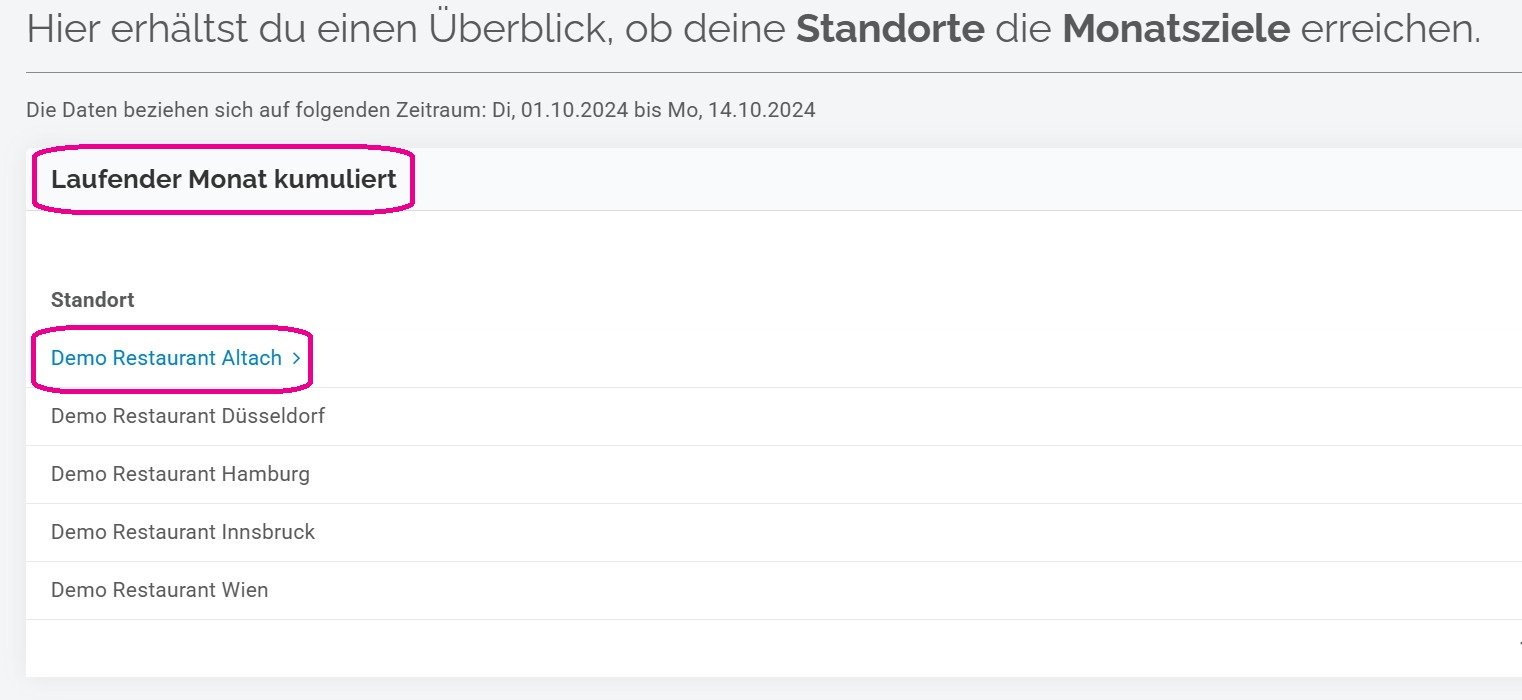
Task: Open the Demo Restaurant Altach link
Action: [x=176, y=358]
